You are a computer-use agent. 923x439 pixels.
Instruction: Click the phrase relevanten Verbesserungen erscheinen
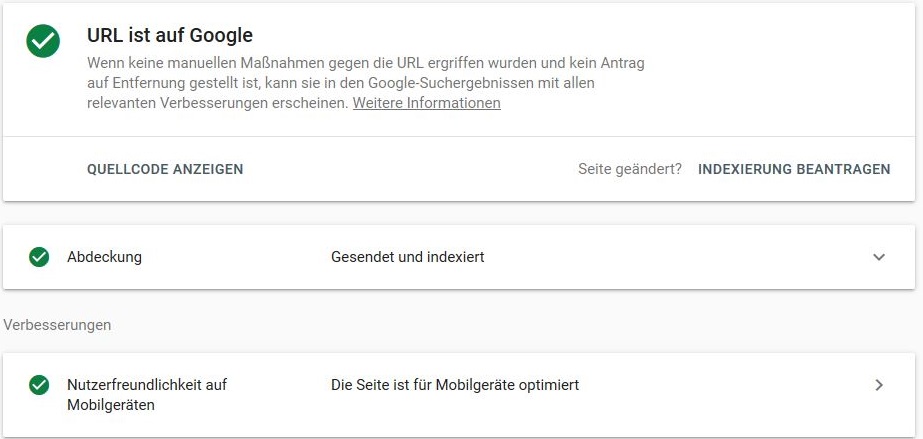coord(218,103)
